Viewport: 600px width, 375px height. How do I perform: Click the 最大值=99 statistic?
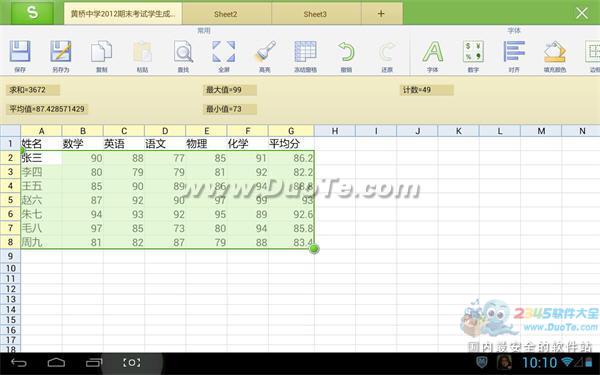pos(229,90)
